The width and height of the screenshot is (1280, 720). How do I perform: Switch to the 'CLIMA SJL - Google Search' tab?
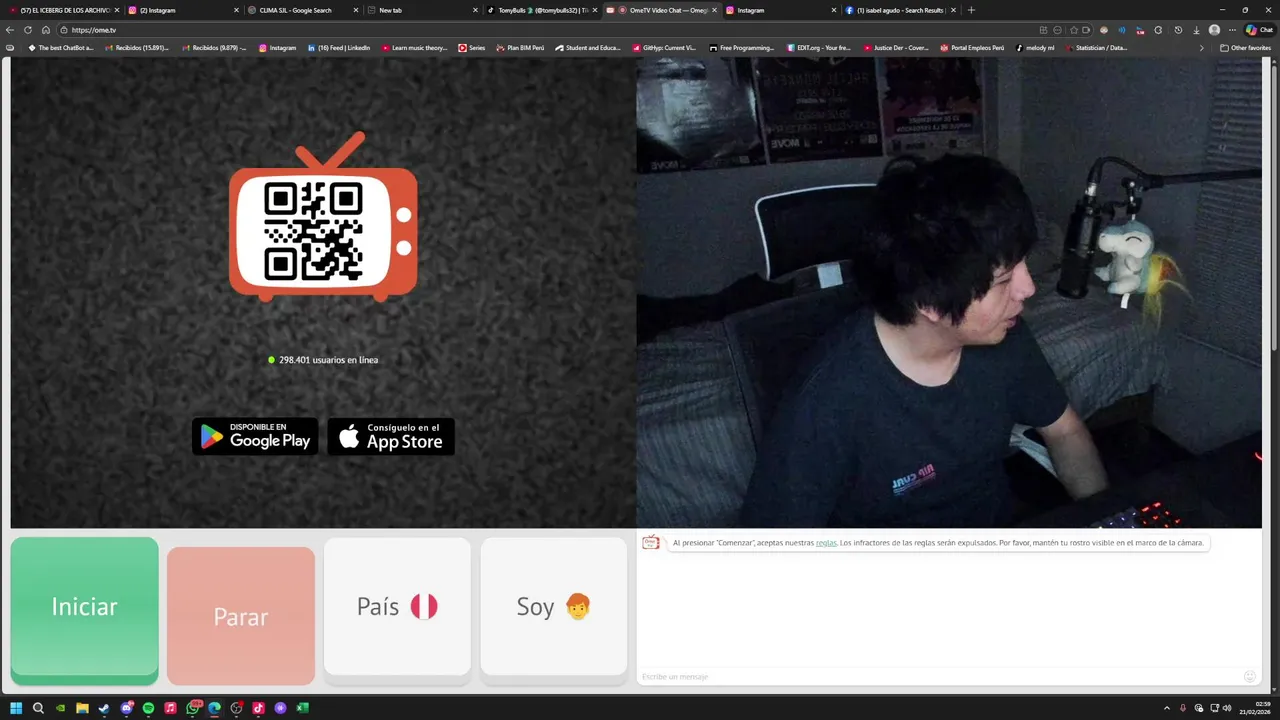tap(303, 10)
